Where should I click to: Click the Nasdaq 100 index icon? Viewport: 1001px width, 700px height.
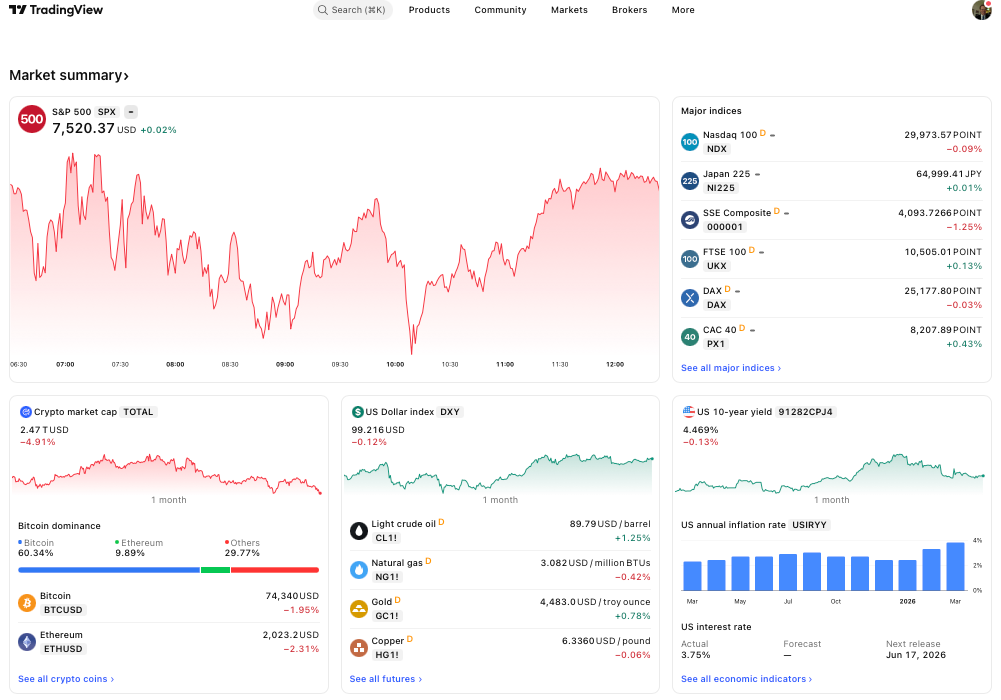[x=689, y=142]
